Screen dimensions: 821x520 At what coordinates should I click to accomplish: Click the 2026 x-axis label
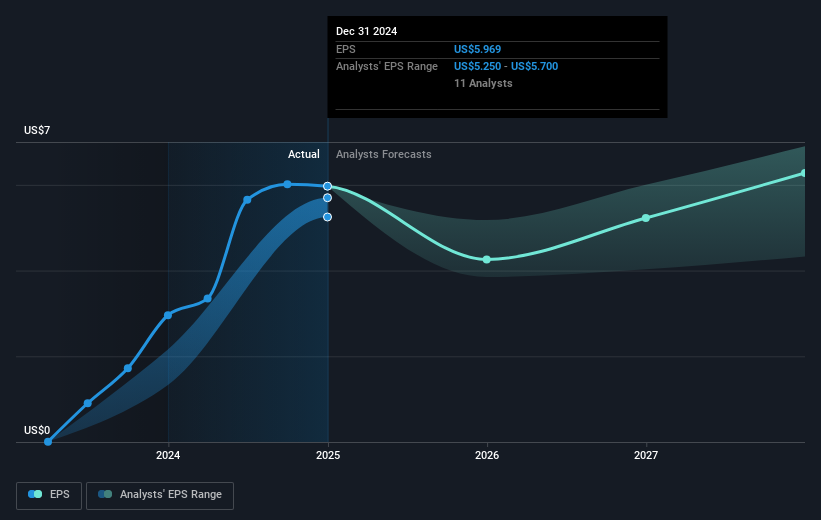click(x=487, y=455)
